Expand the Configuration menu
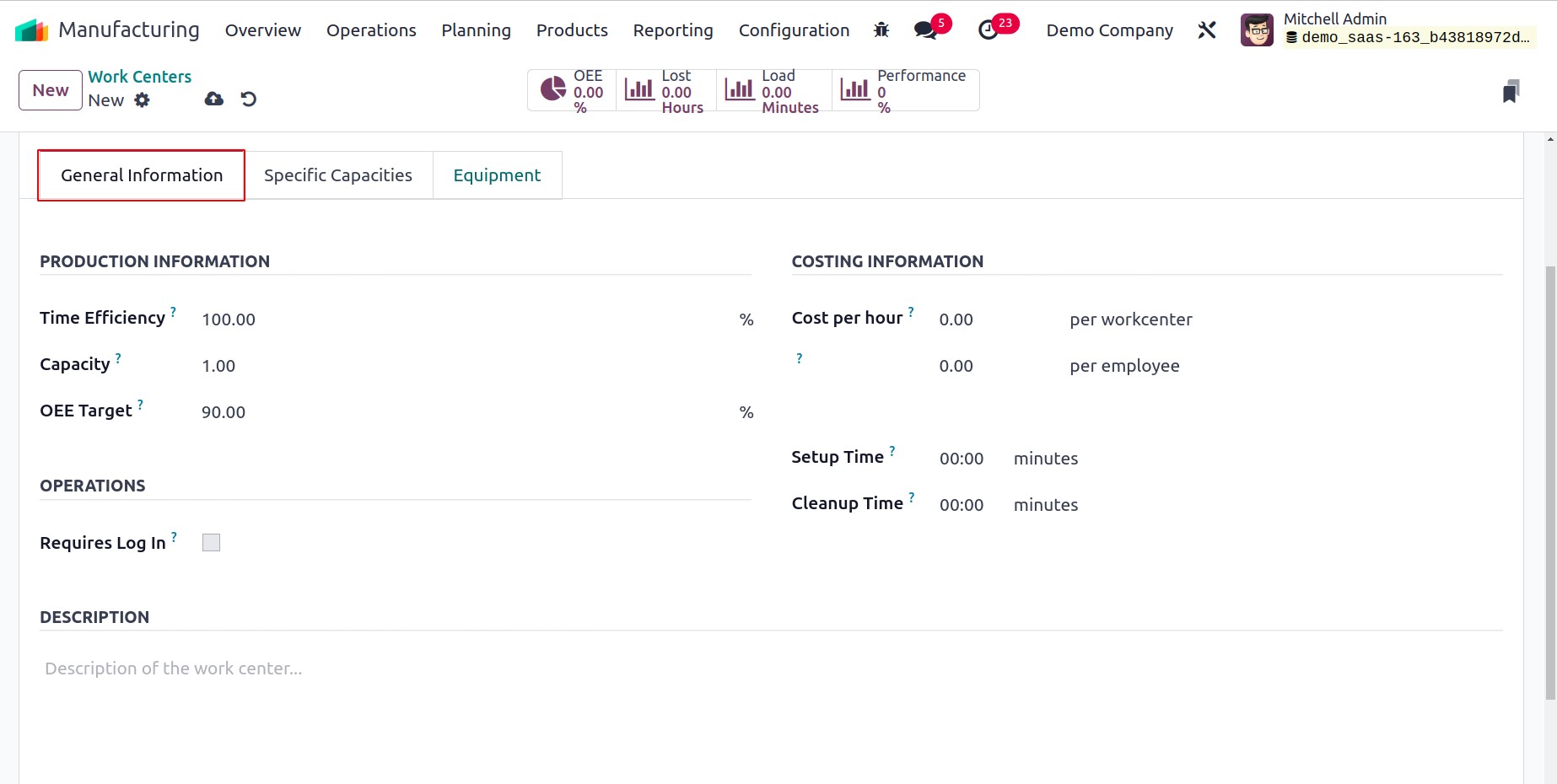Viewport: 1557px width, 784px height. [x=794, y=30]
